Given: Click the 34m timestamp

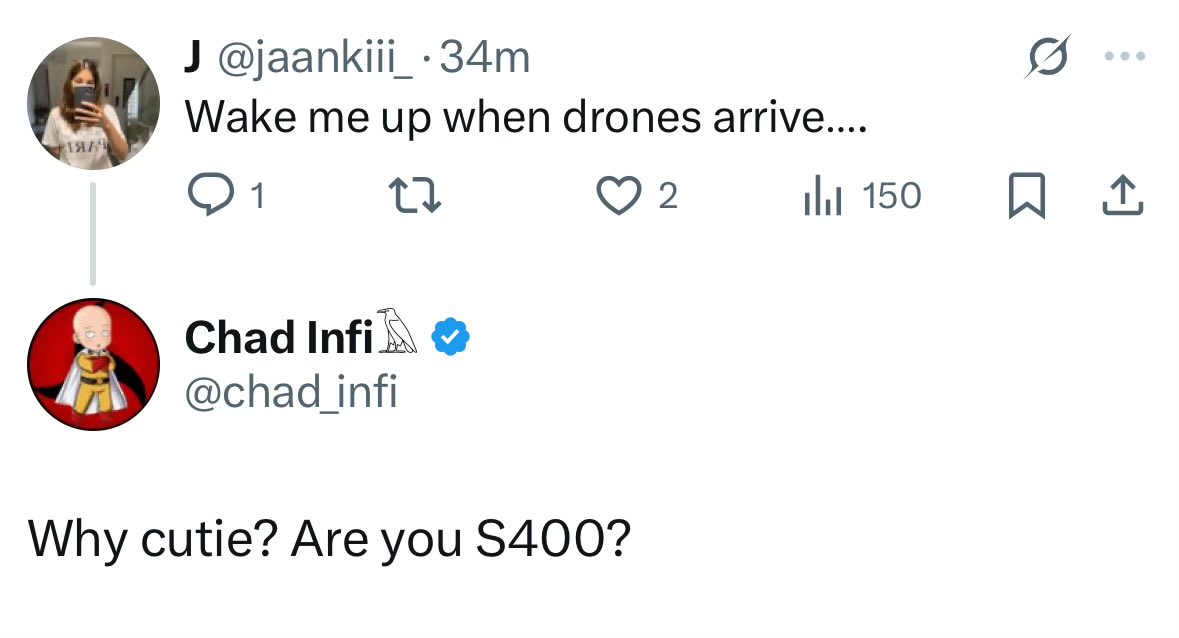Looking at the screenshot, I should (485, 61).
